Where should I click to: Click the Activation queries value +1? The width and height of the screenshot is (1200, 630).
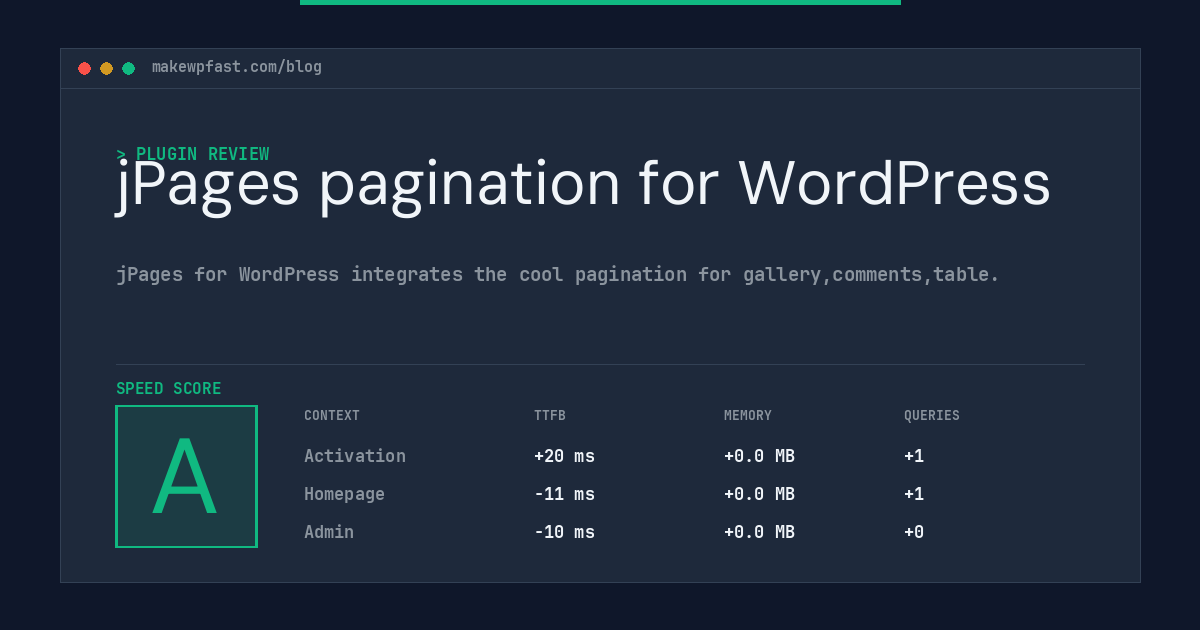tap(914, 456)
